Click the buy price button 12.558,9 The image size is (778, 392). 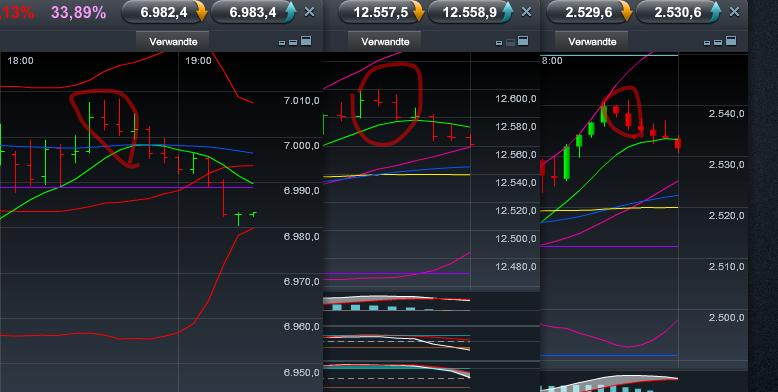(470, 12)
